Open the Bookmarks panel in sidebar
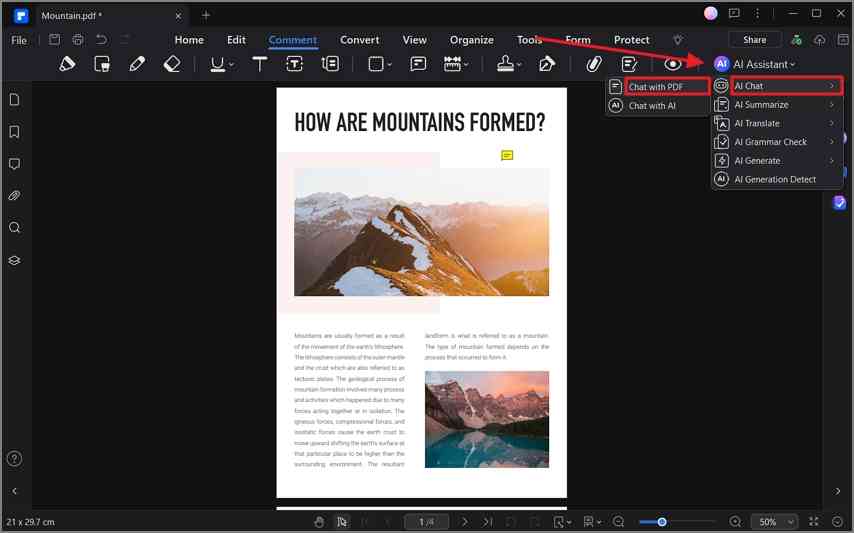The image size is (854, 533). 15,132
